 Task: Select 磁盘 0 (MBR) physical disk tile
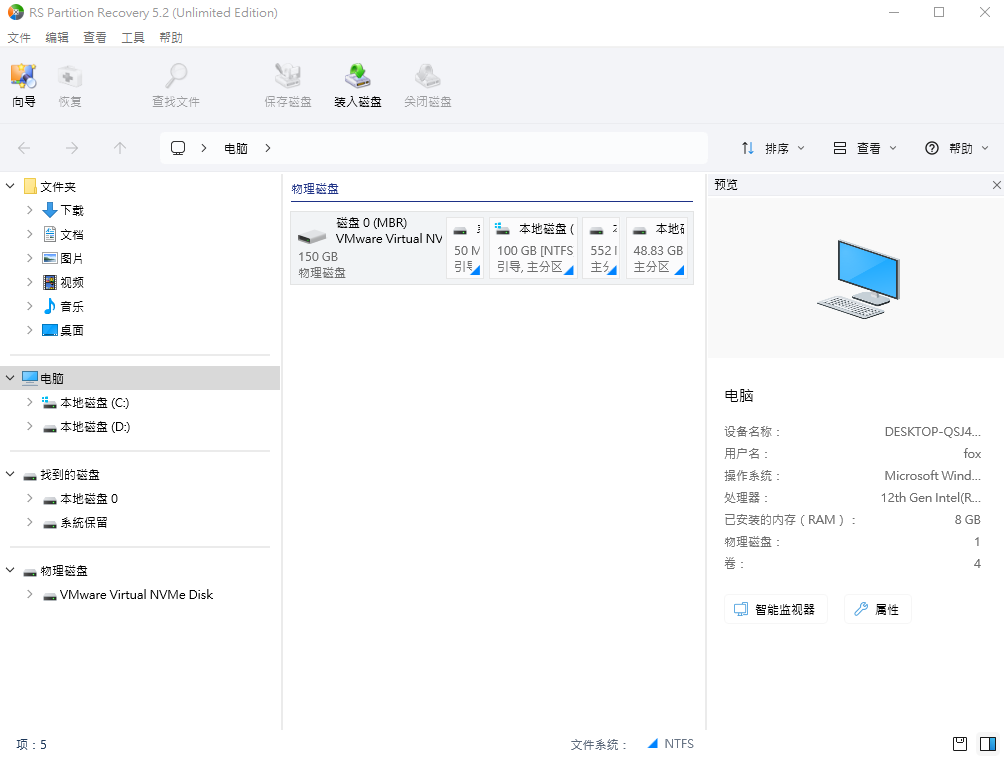[368, 247]
